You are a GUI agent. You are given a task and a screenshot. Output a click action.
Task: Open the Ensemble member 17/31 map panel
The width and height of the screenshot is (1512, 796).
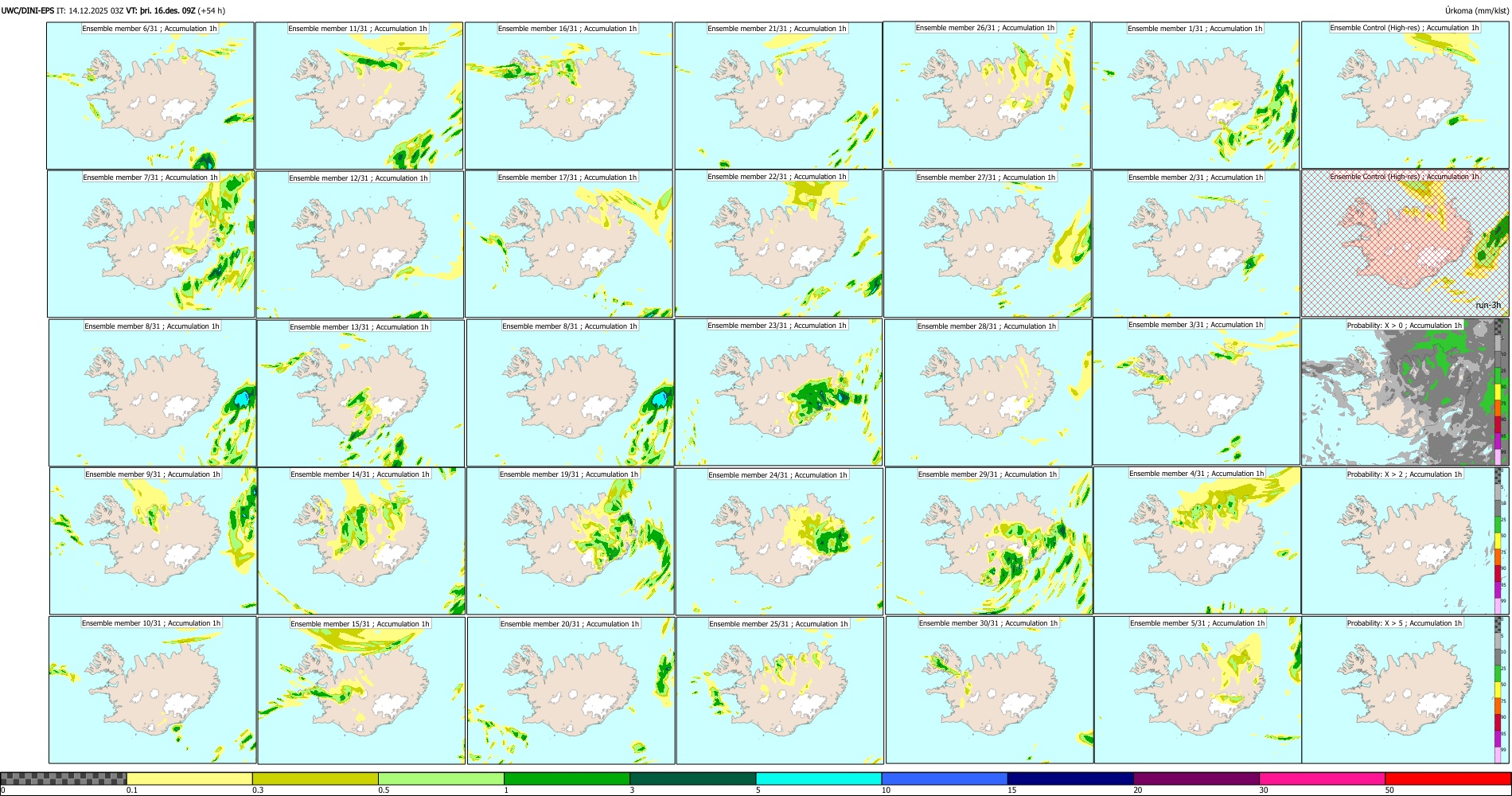pos(569,244)
